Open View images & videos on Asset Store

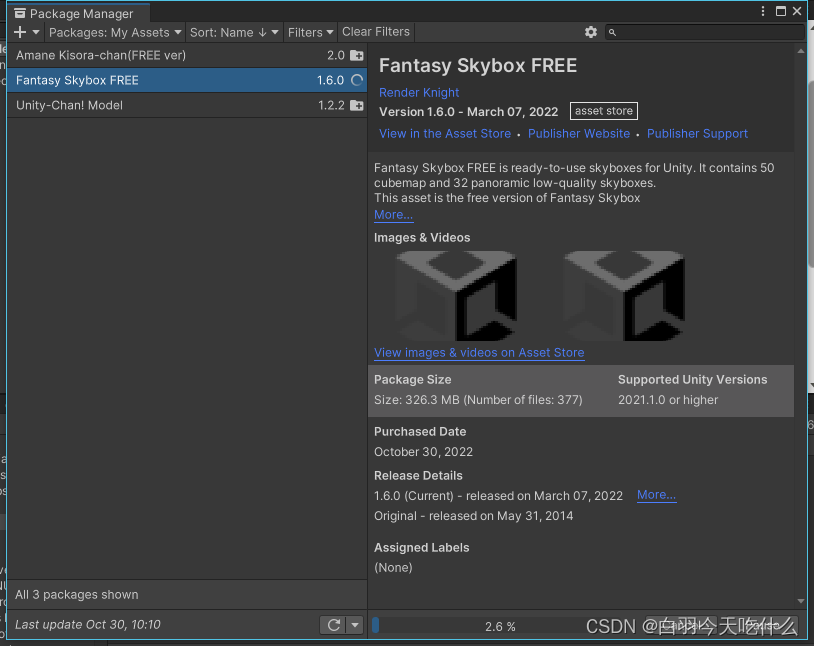click(x=479, y=353)
